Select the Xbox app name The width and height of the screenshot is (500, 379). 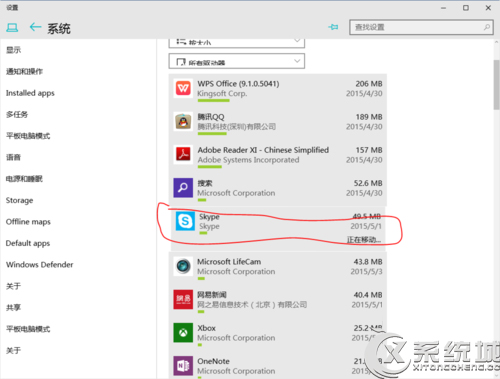tap(206, 328)
